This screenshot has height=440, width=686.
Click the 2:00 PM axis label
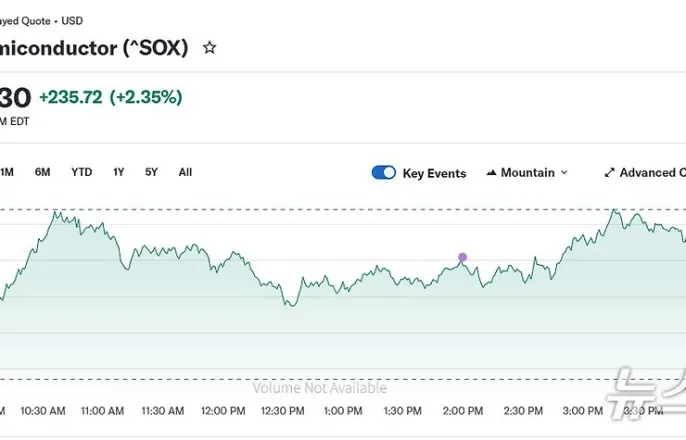point(463,411)
